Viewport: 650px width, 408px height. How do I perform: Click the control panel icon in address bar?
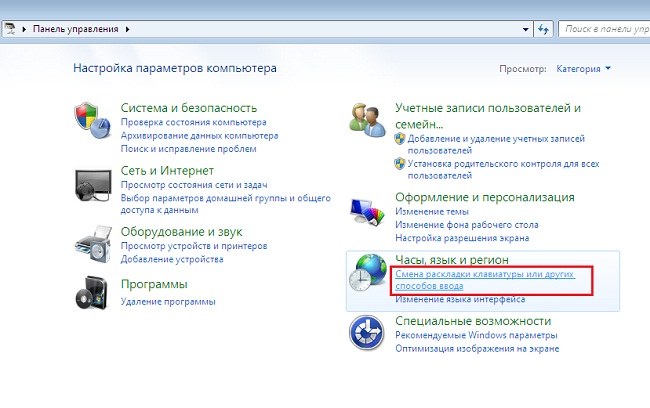coord(10,29)
